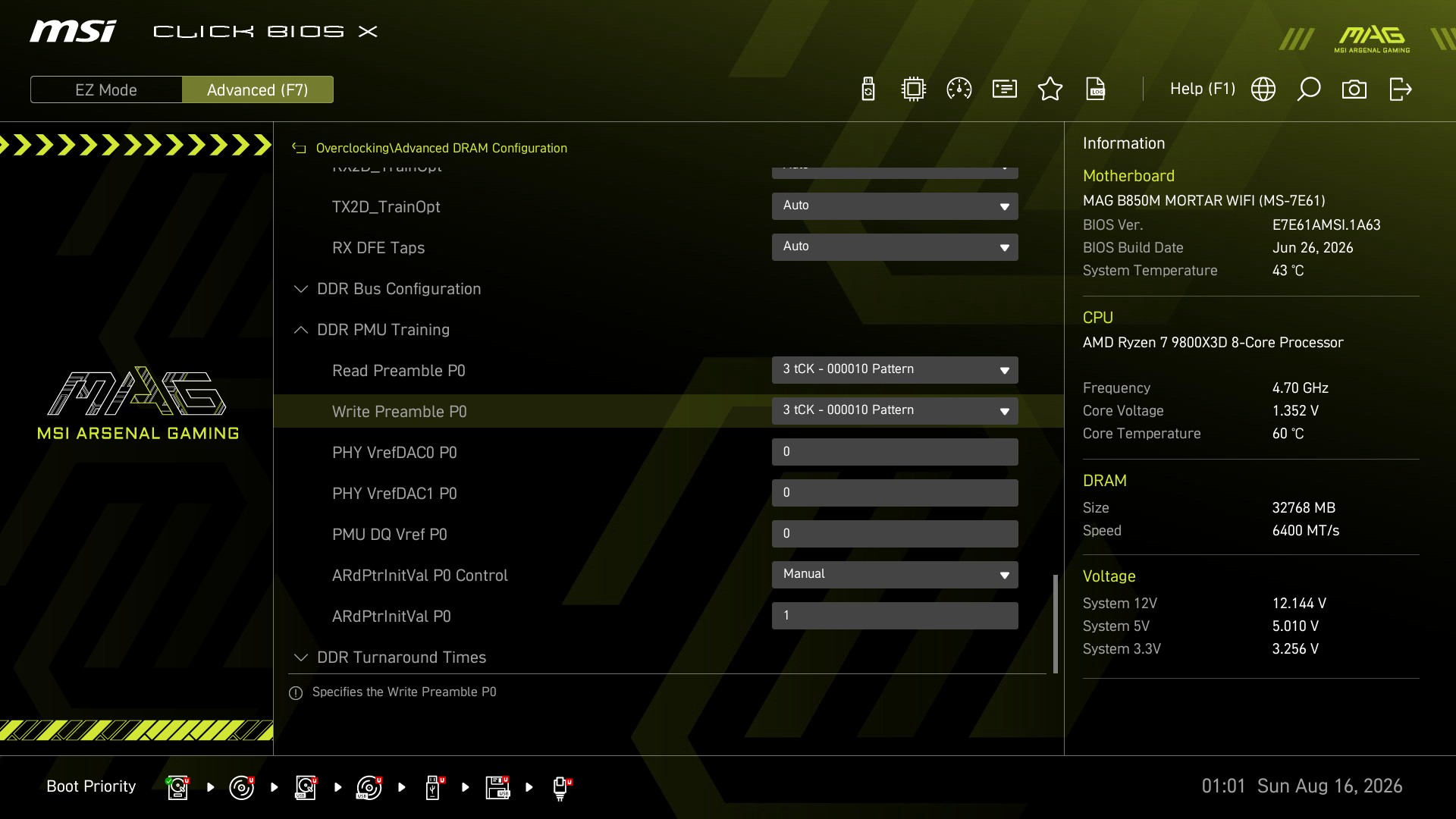Select the RX DFE Taps label

pyautogui.click(x=378, y=248)
